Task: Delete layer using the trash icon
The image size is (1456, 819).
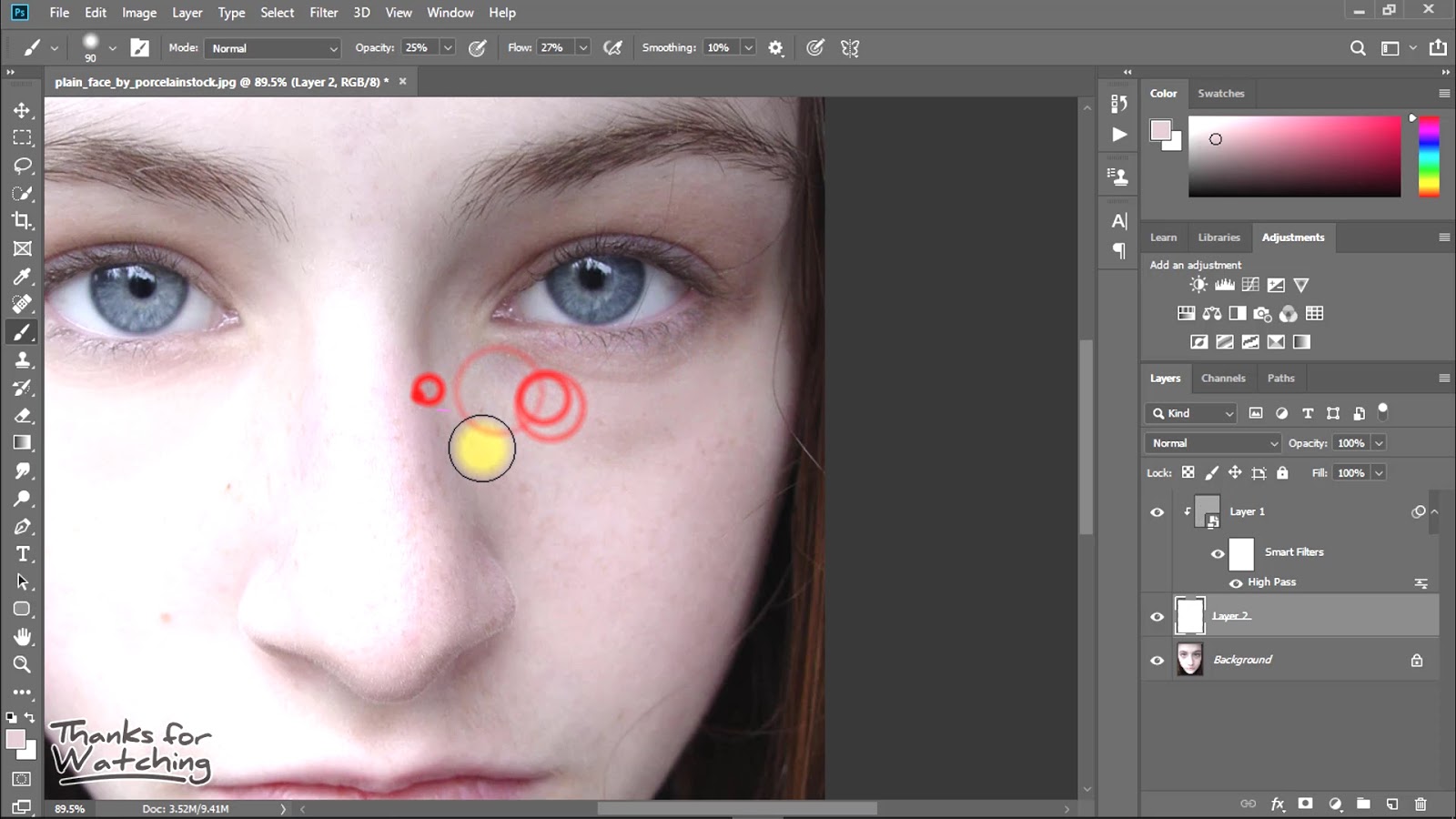Action: click(1421, 804)
